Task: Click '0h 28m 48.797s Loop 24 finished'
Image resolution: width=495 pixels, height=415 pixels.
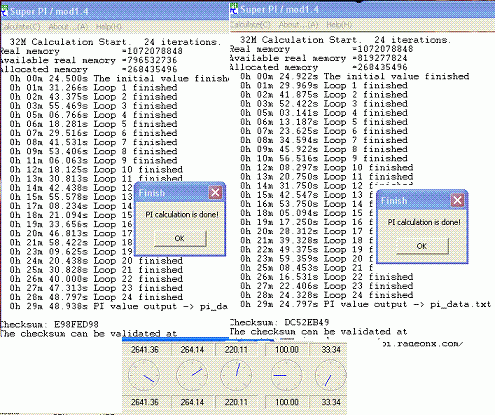Action: (96, 297)
